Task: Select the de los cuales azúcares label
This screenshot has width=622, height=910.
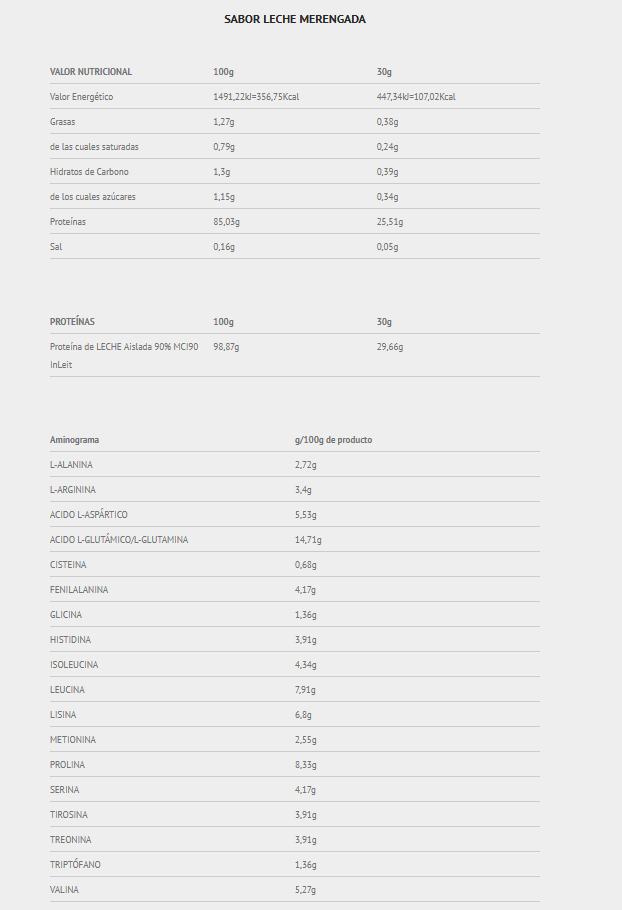Action: pyautogui.click(x=93, y=197)
